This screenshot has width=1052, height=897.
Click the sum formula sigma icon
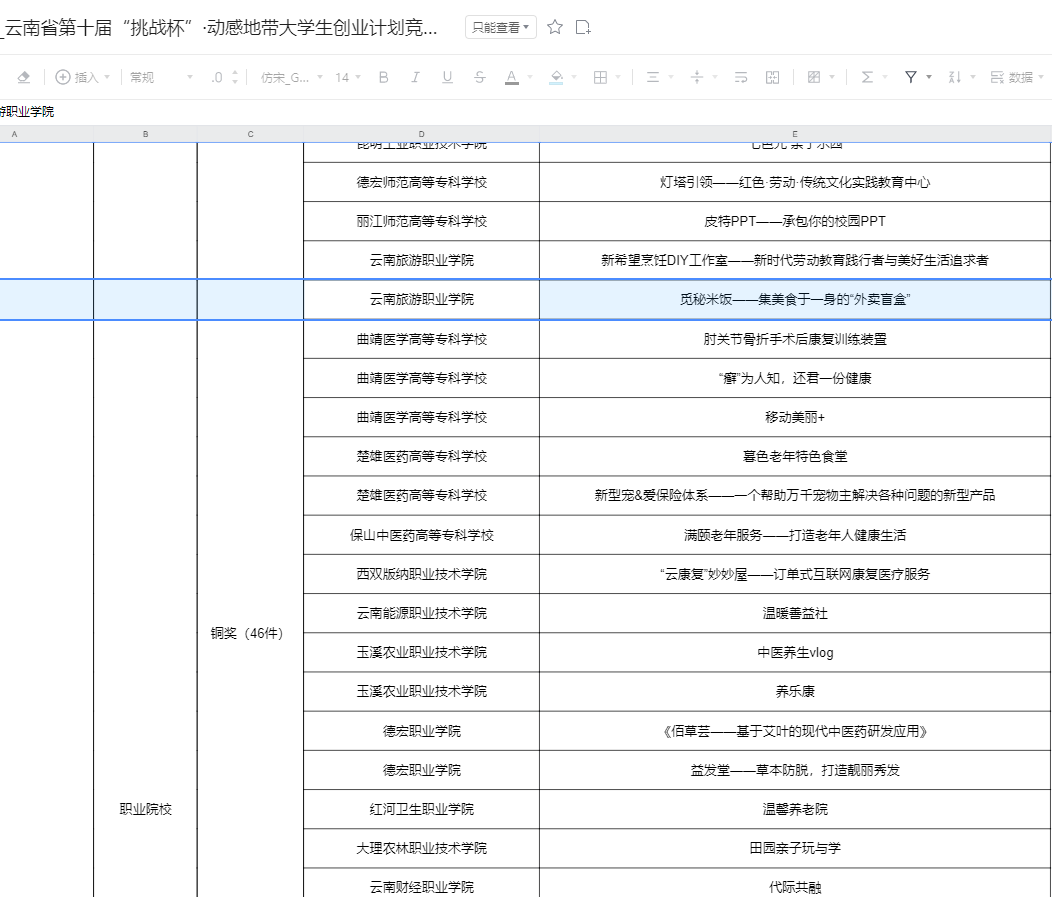tap(867, 77)
